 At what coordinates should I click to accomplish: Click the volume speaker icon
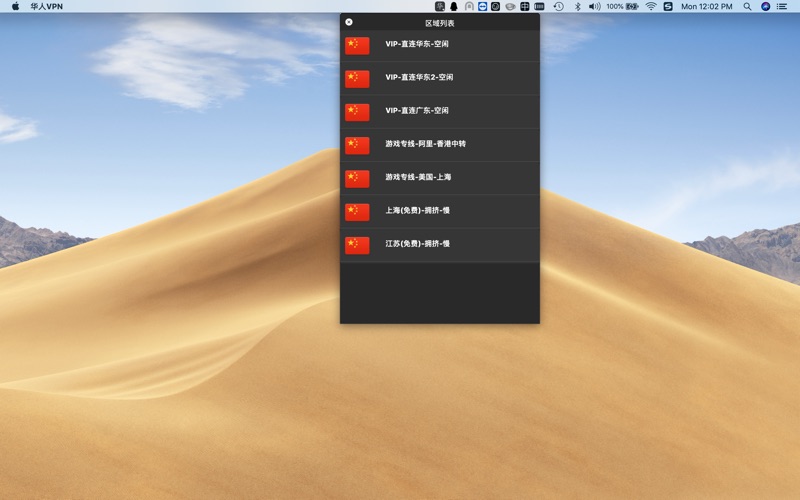pyautogui.click(x=595, y=6)
